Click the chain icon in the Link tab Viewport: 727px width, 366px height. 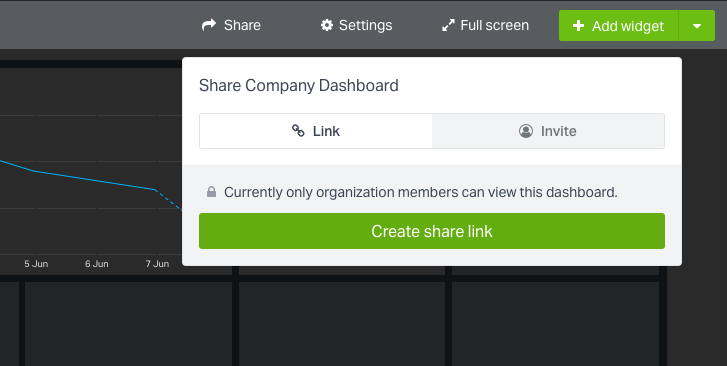298,131
